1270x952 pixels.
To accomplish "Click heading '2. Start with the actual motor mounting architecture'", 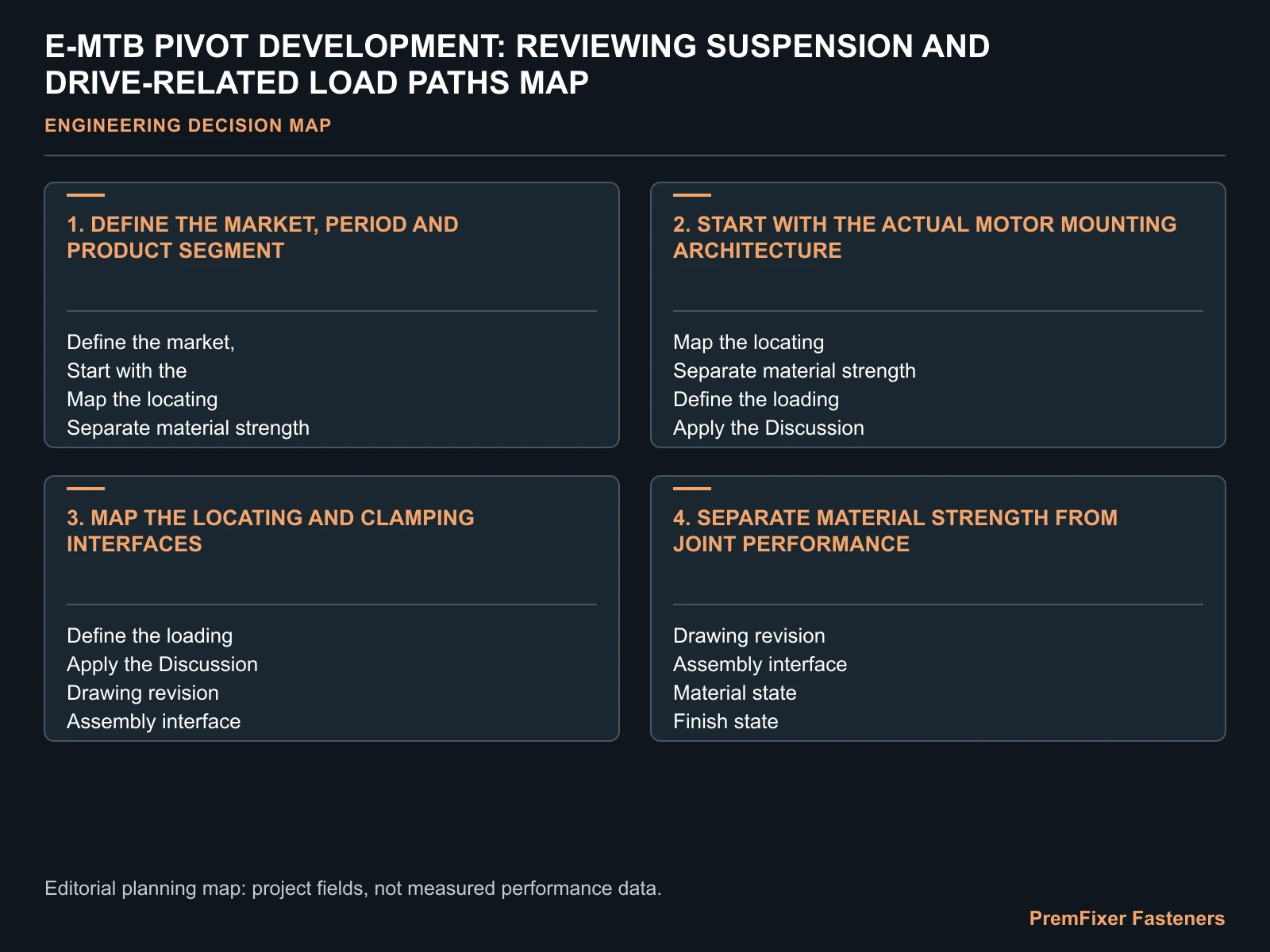I will coord(925,237).
